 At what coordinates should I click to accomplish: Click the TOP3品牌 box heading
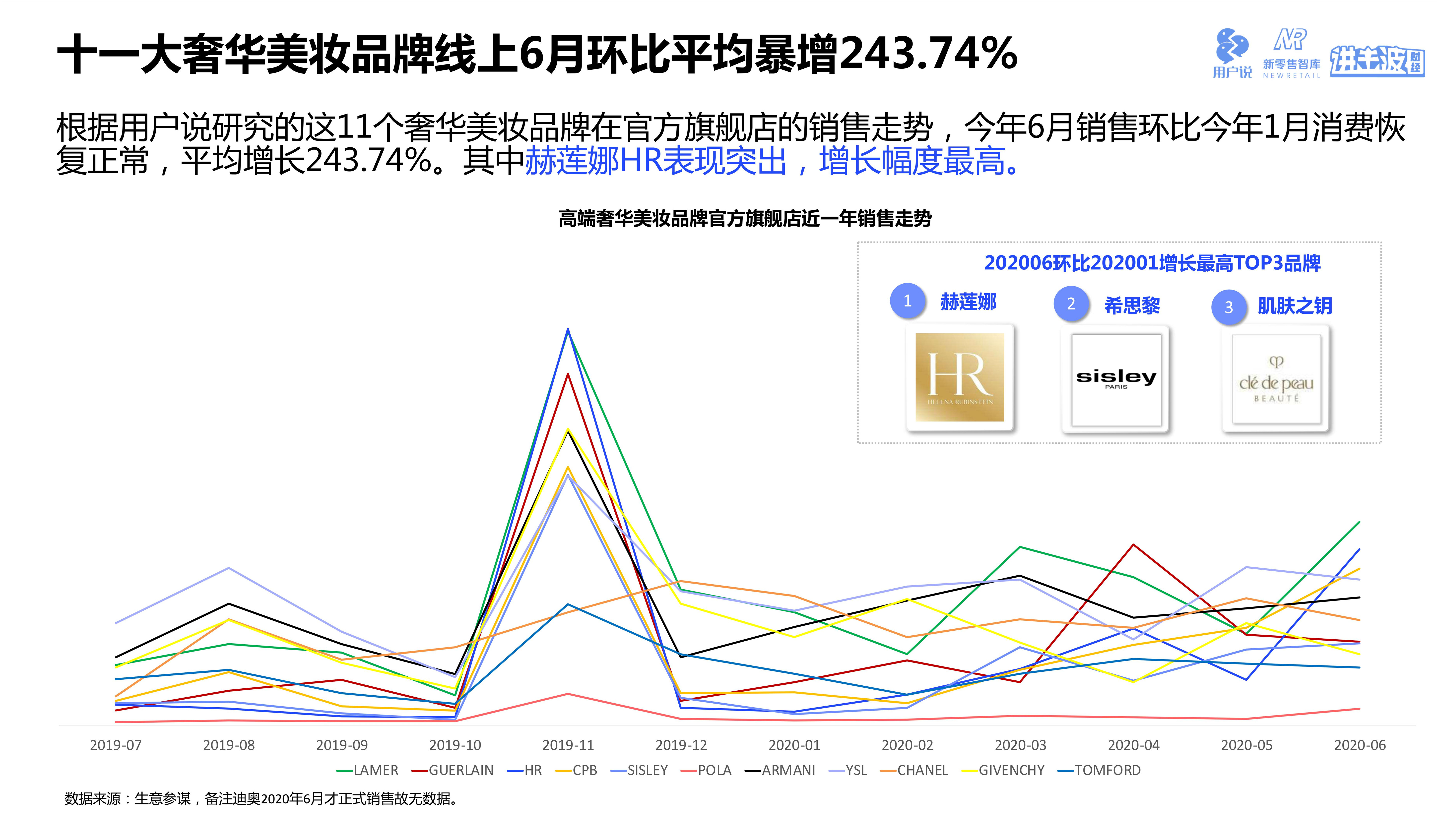[1152, 263]
